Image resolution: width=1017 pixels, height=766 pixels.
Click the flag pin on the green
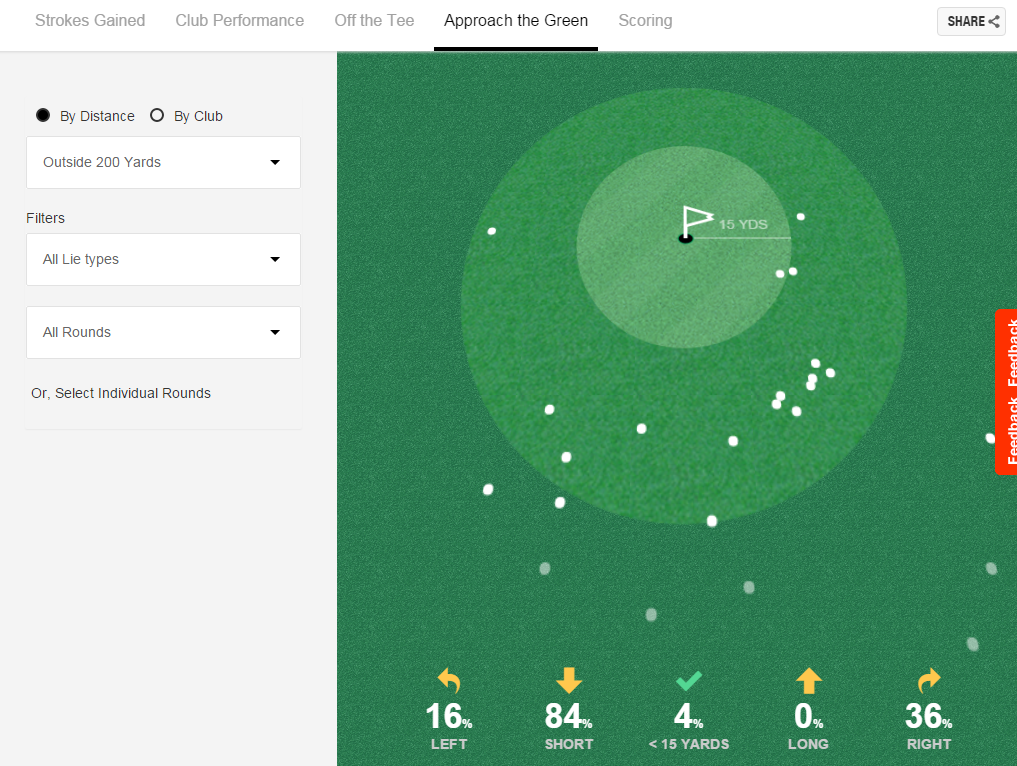click(x=695, y=224)
